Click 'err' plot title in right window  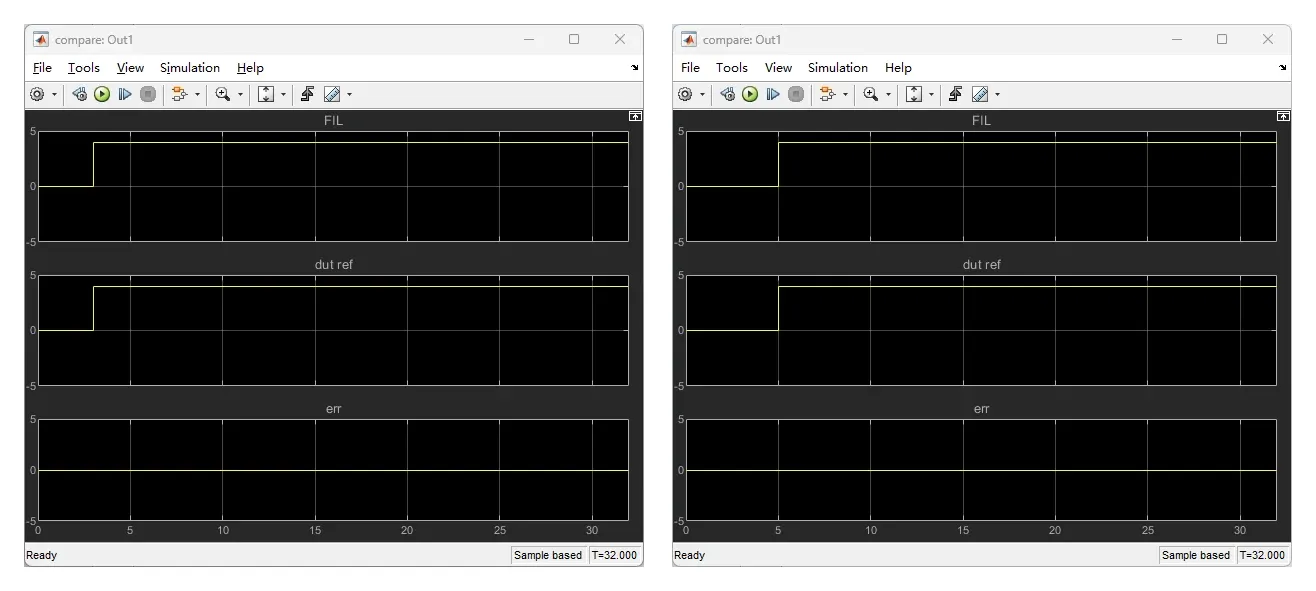click(982, 409)
